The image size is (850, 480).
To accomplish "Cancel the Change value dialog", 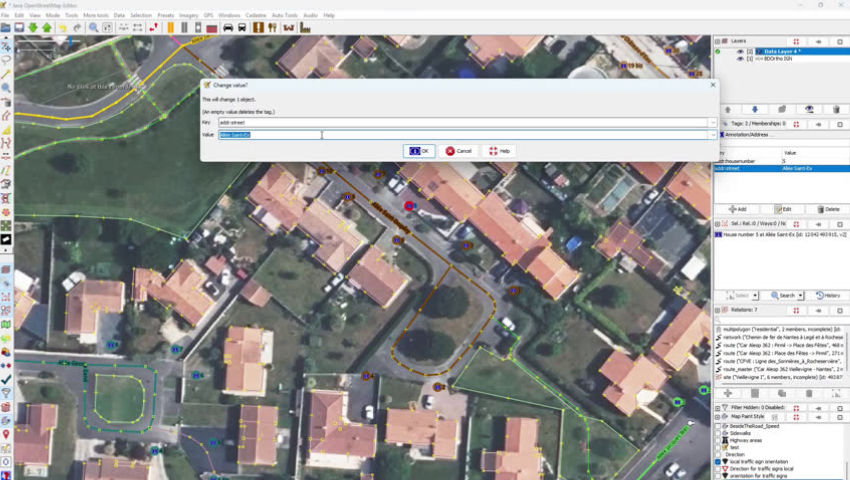I will (459, 151).
